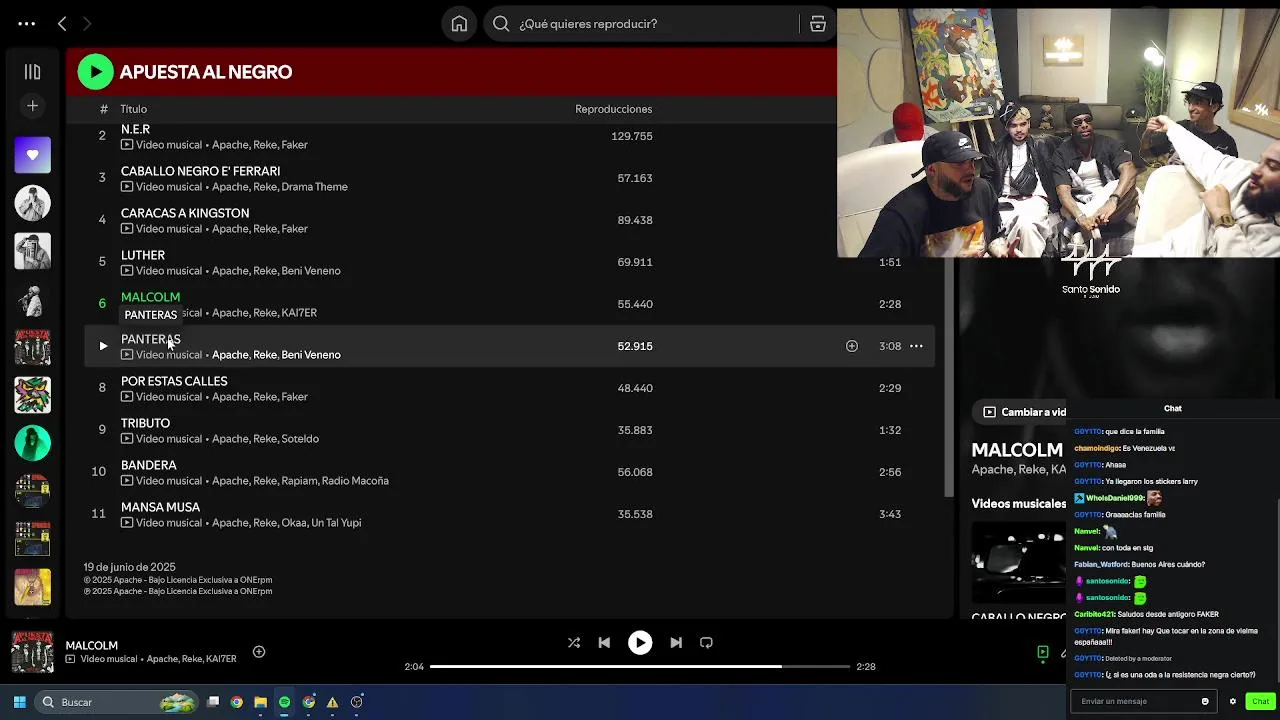Toggle shuffle in the player bar
Viewport: 1280px width, 720px height.
pos(574,643)
